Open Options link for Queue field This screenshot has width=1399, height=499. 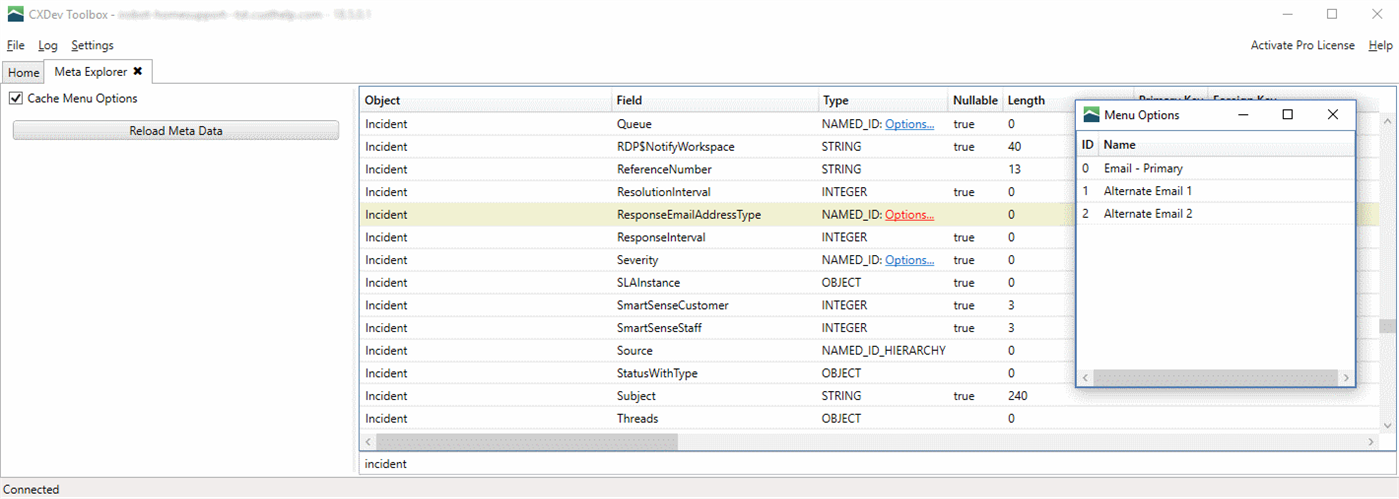[x=909, y=124]
